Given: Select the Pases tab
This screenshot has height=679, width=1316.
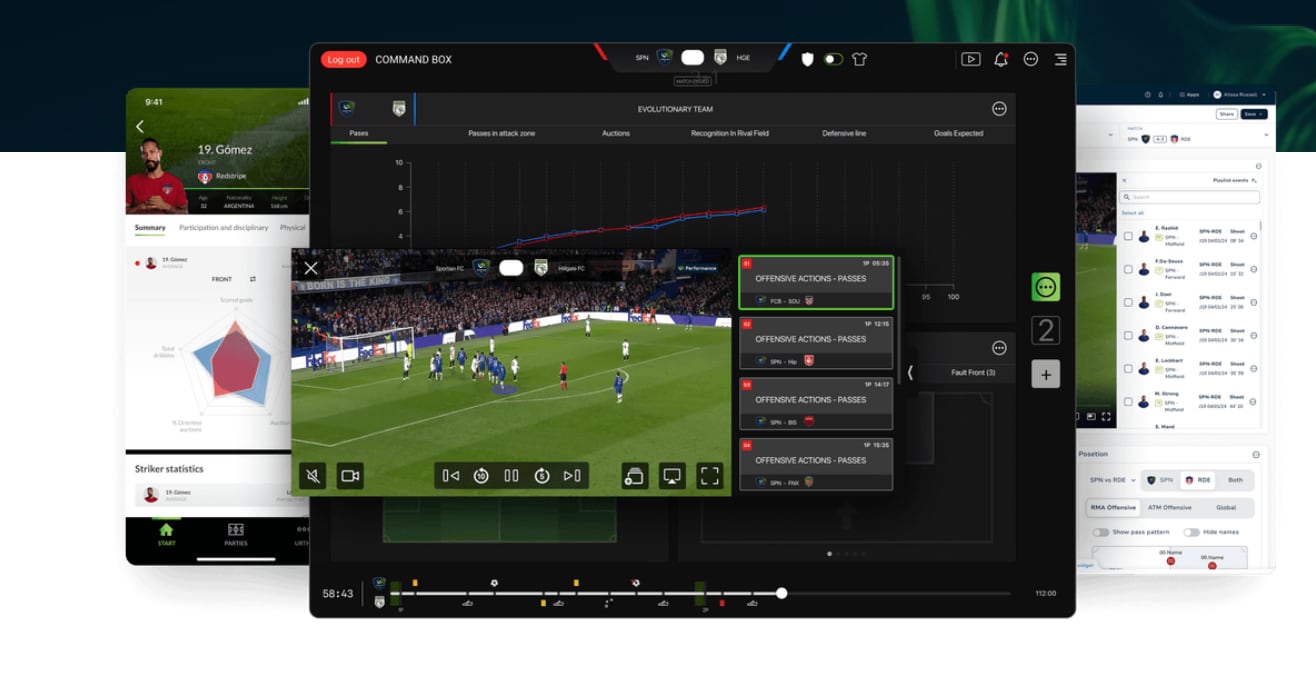Looking at the screenshot, I should click(359, 133).
